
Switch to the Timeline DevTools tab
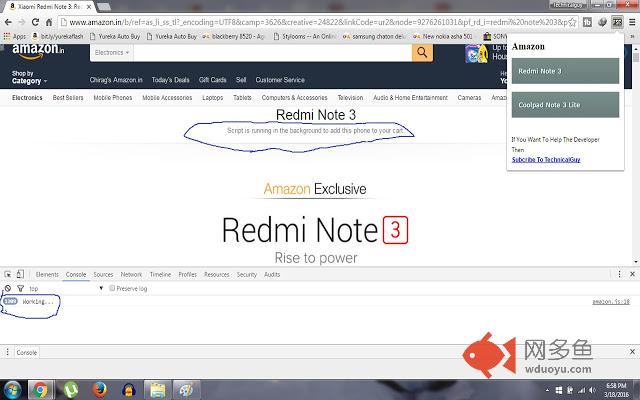(160, 274)
